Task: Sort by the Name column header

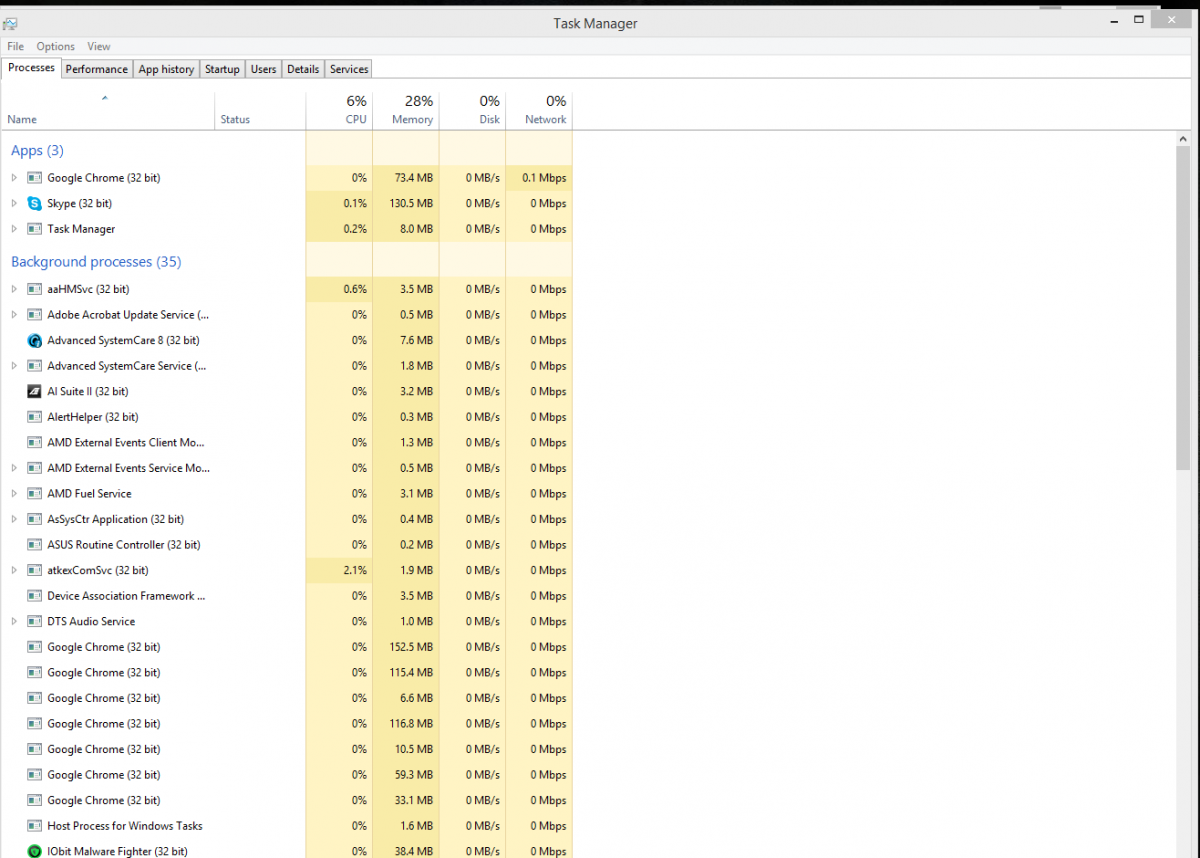Action: click(108, 111)
